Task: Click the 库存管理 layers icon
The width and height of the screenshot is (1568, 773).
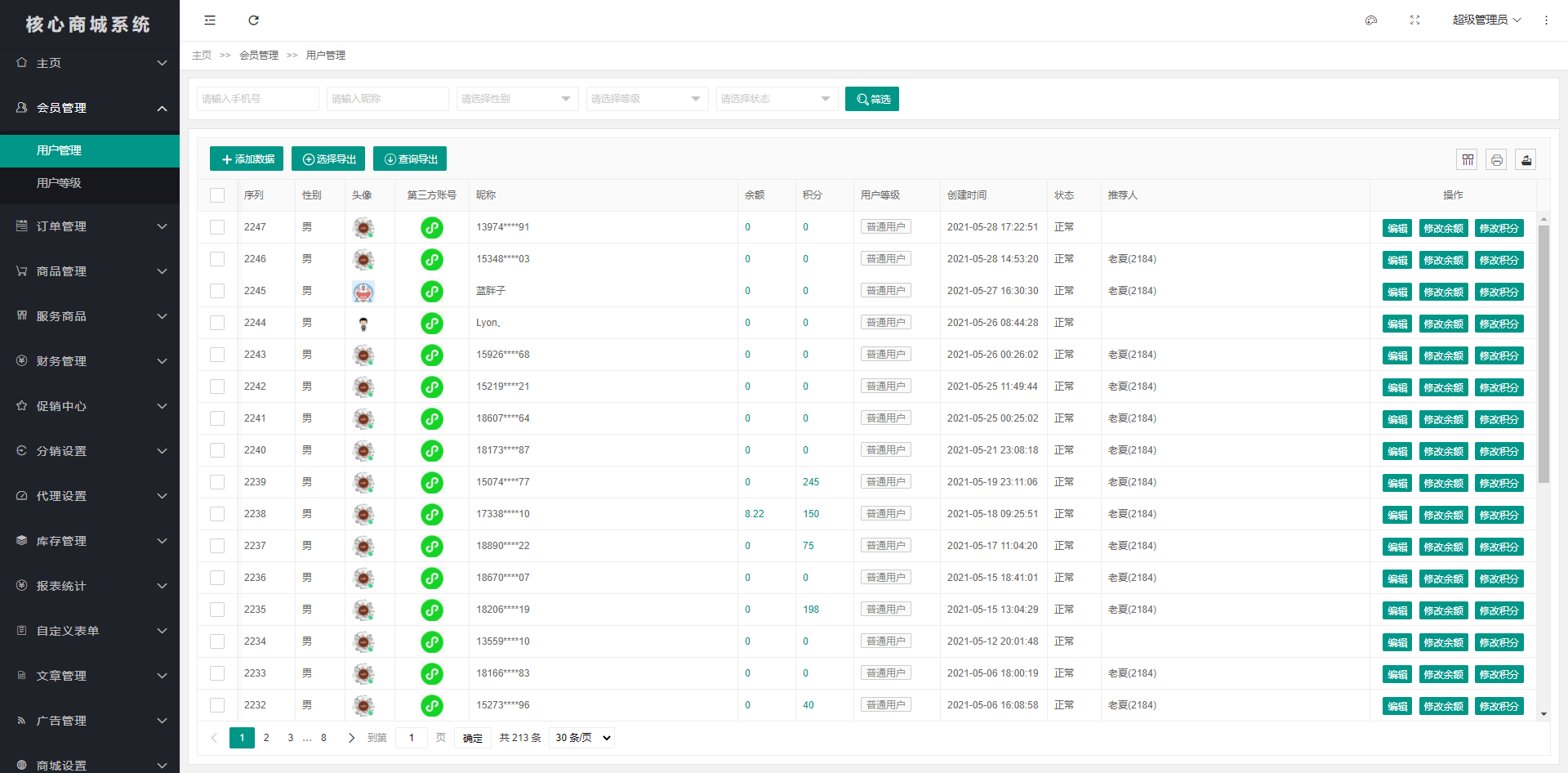Action: click(22, 540)
